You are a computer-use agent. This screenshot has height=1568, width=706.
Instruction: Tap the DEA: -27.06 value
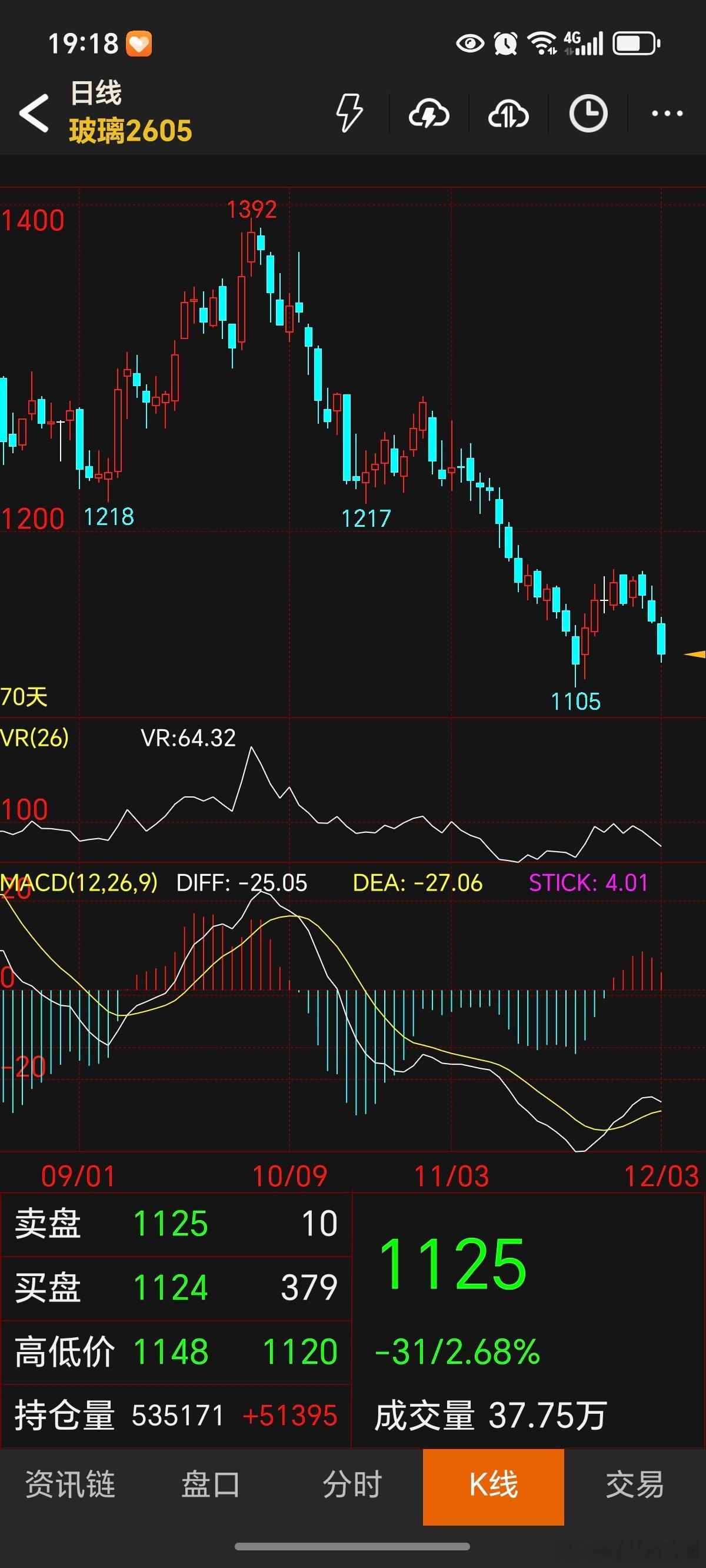click(x=418, y=883)
